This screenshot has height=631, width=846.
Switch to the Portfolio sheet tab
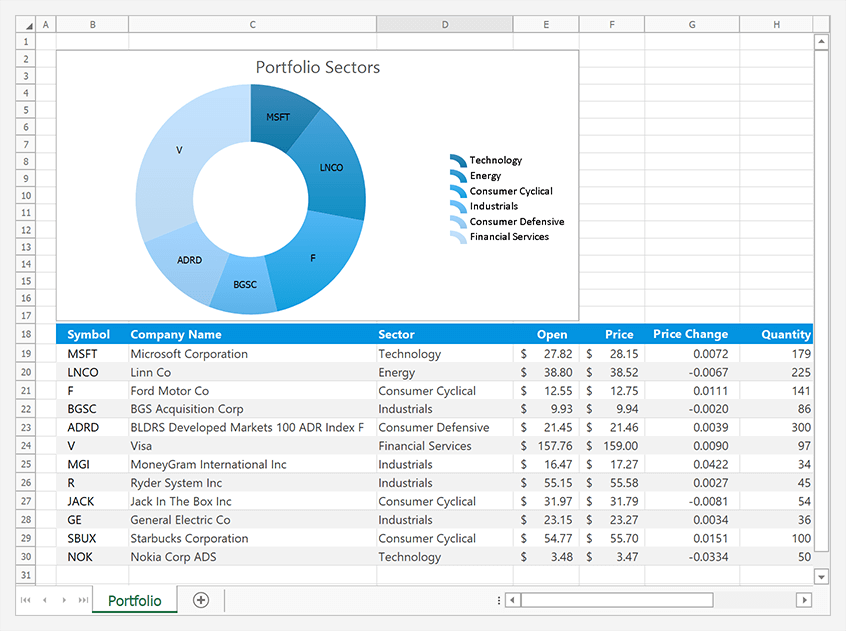[134, 600]
